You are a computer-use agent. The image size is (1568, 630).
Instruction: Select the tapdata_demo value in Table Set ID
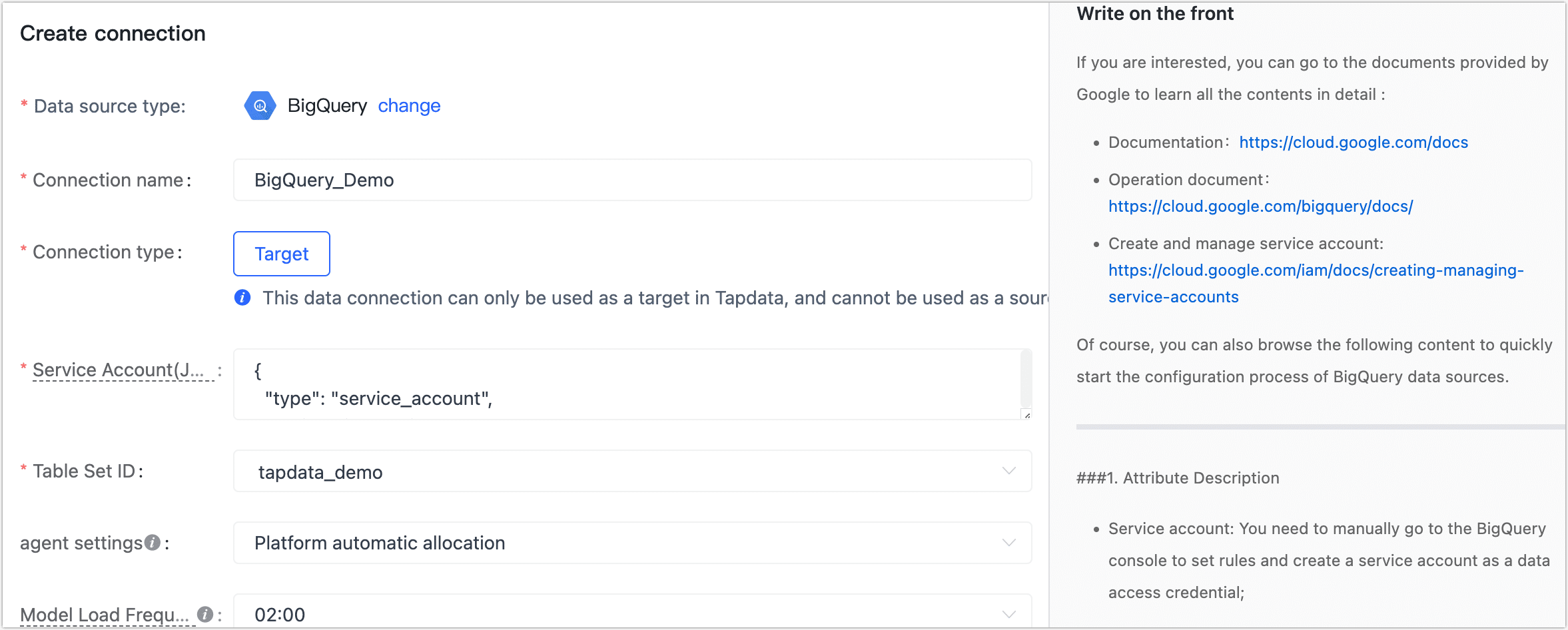coord(321,472)
